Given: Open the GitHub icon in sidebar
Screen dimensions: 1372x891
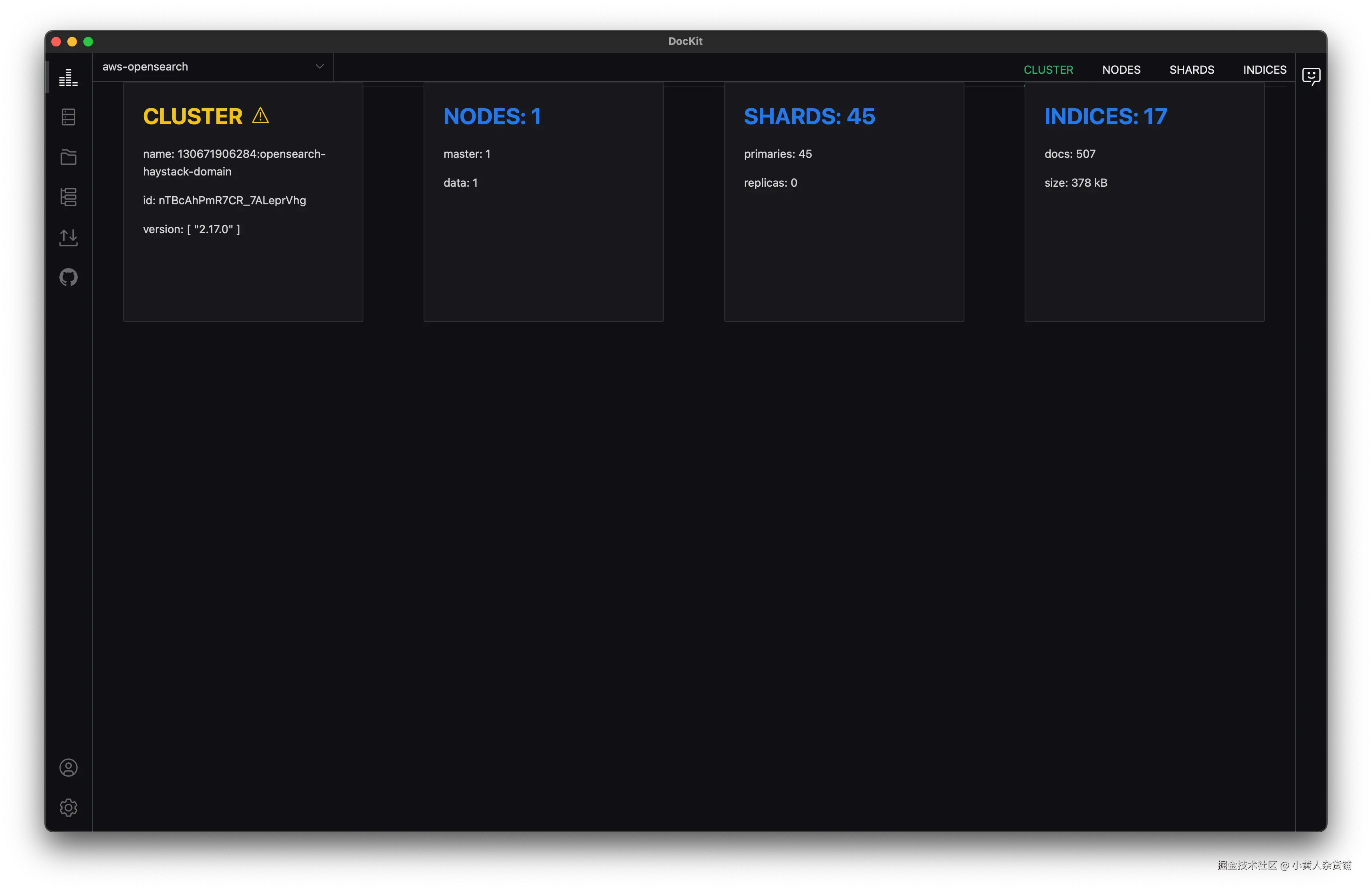Looking at the screenshot, I should (68, 277).
